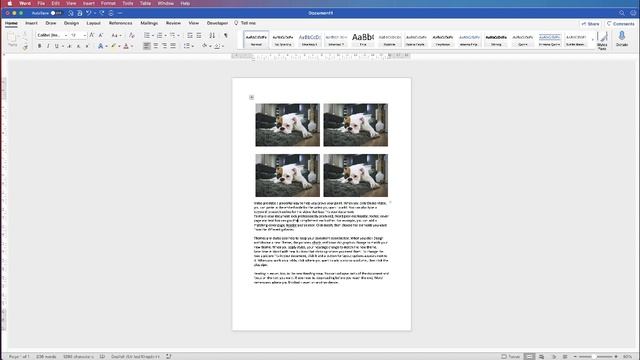Switch to the Design tab
This screenshot has width=640, height=360.
coord(71,23)
